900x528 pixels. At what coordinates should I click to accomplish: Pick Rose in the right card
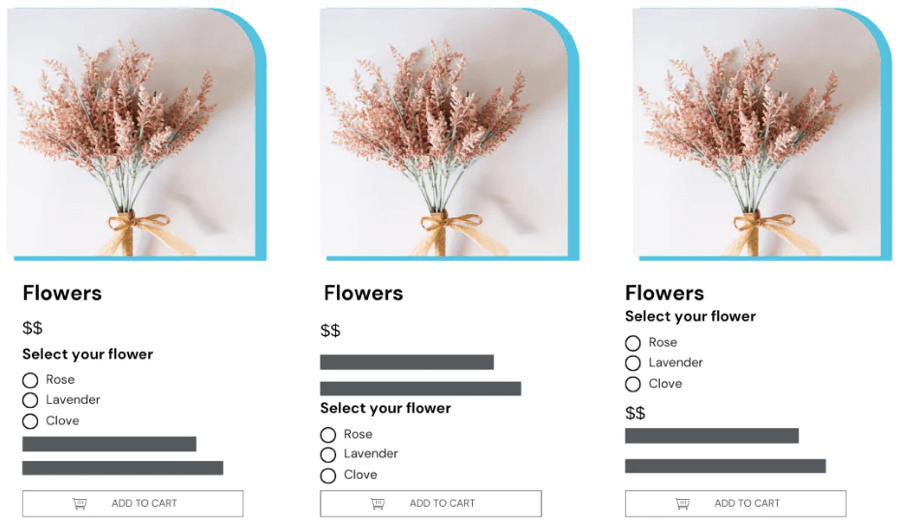coord(633,343)
